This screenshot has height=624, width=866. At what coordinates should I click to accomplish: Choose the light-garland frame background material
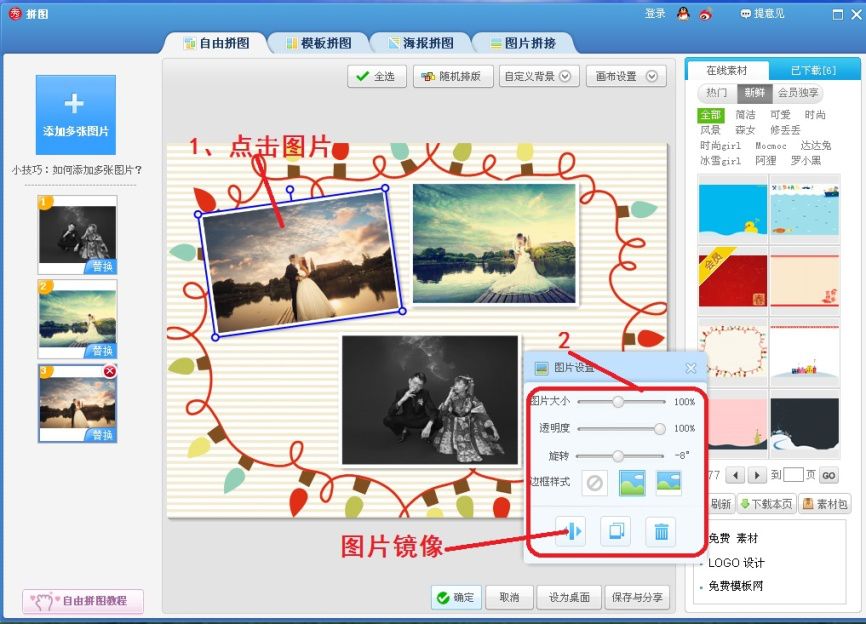click(733, 353)
